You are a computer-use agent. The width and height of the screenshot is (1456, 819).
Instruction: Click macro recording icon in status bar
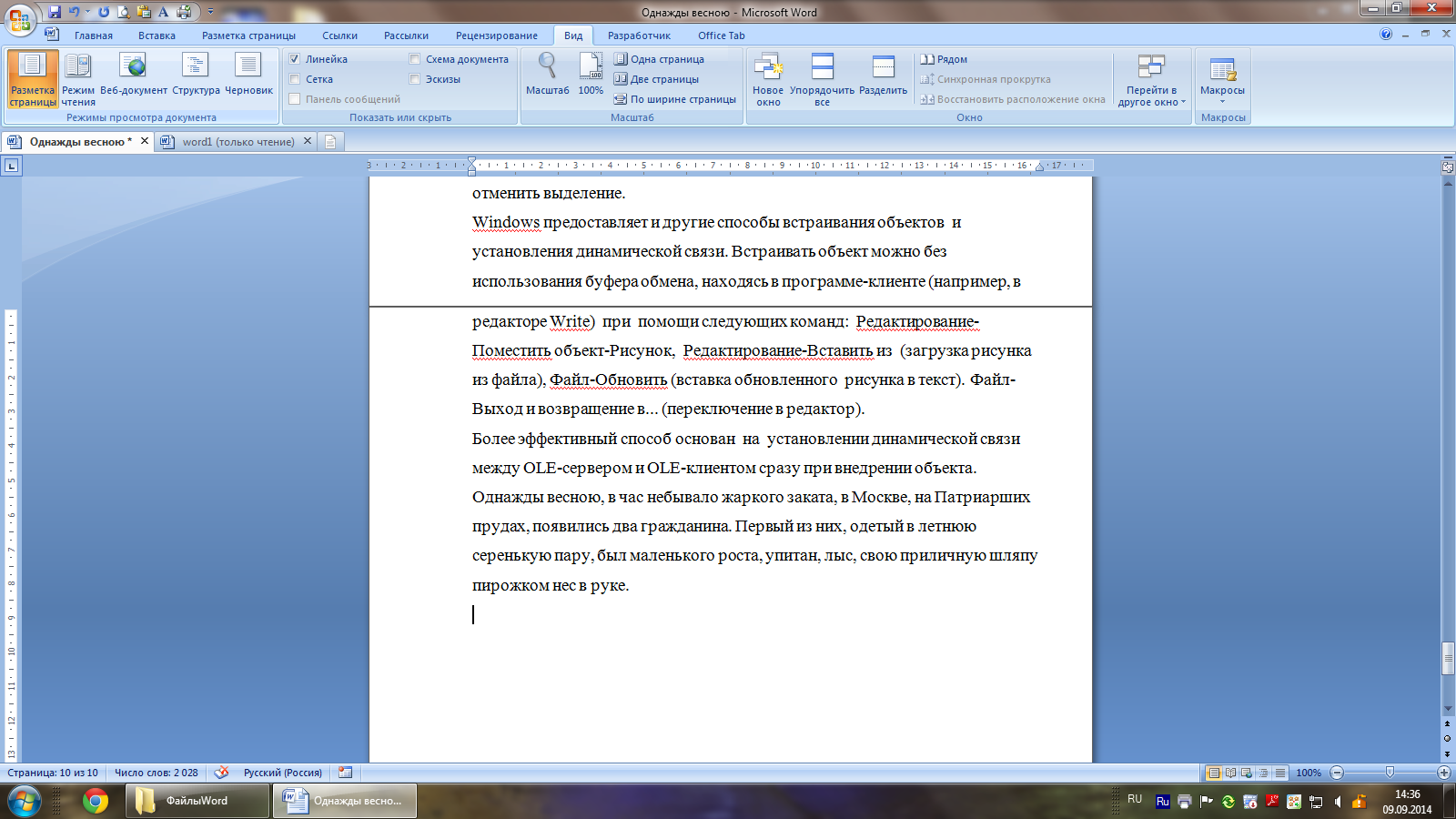coord(345,773)
